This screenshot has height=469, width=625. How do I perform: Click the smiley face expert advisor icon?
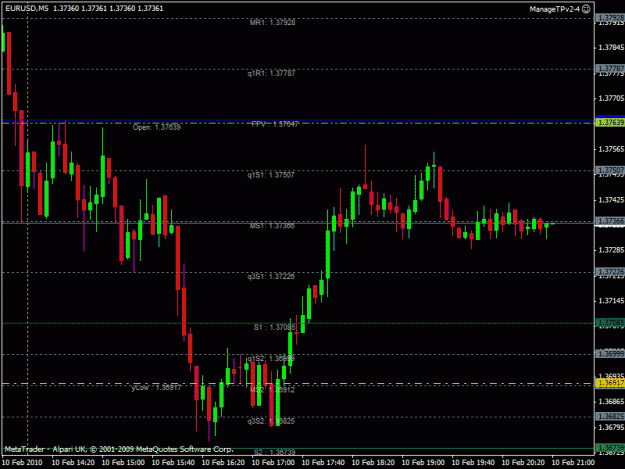tap(586, 9)
